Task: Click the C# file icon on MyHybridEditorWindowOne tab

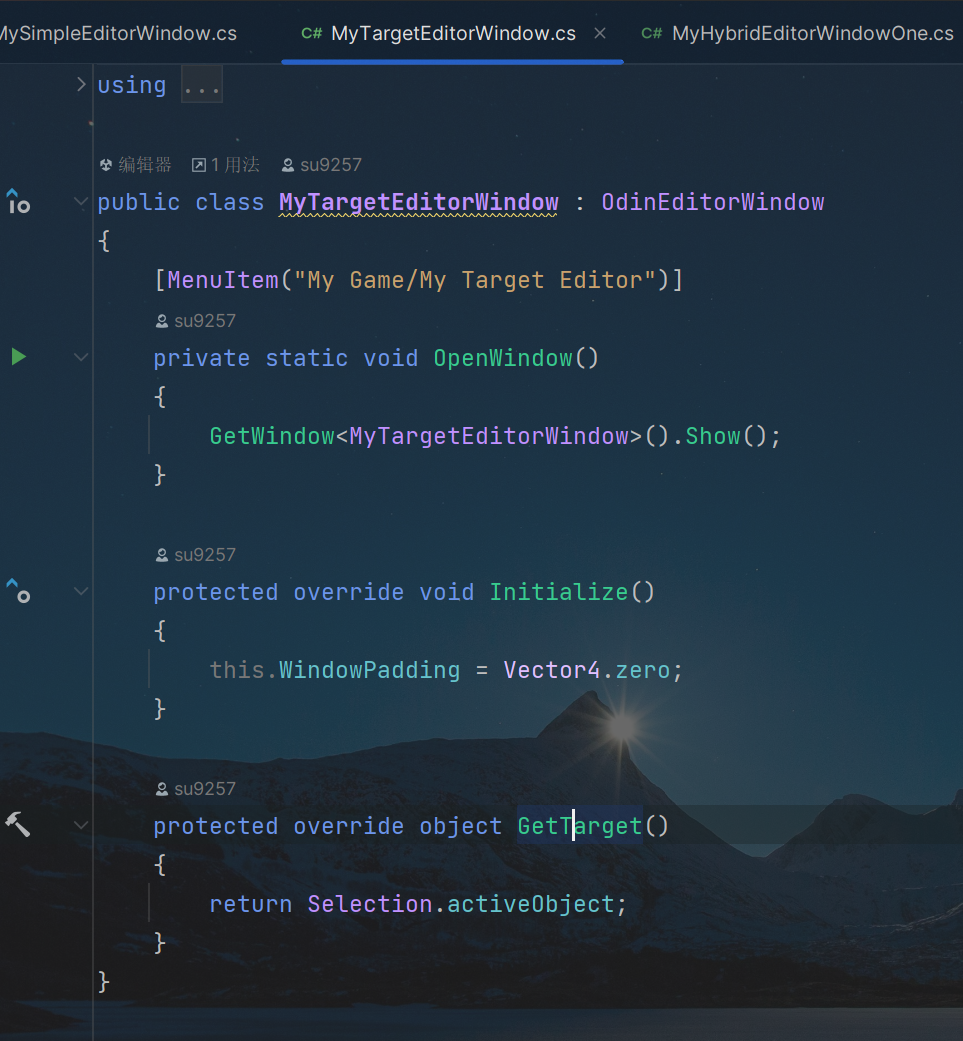Action: point(652,33)
